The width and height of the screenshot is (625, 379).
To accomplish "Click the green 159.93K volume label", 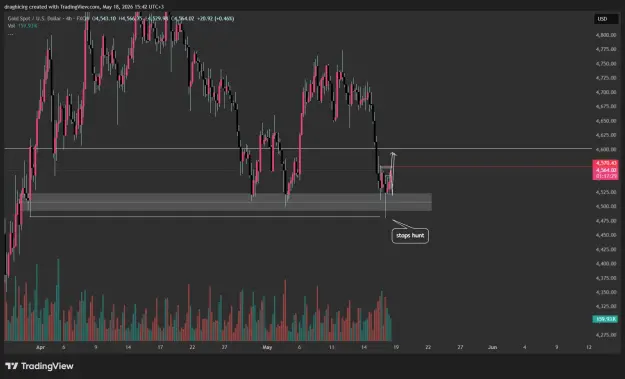I will point(605,319).
